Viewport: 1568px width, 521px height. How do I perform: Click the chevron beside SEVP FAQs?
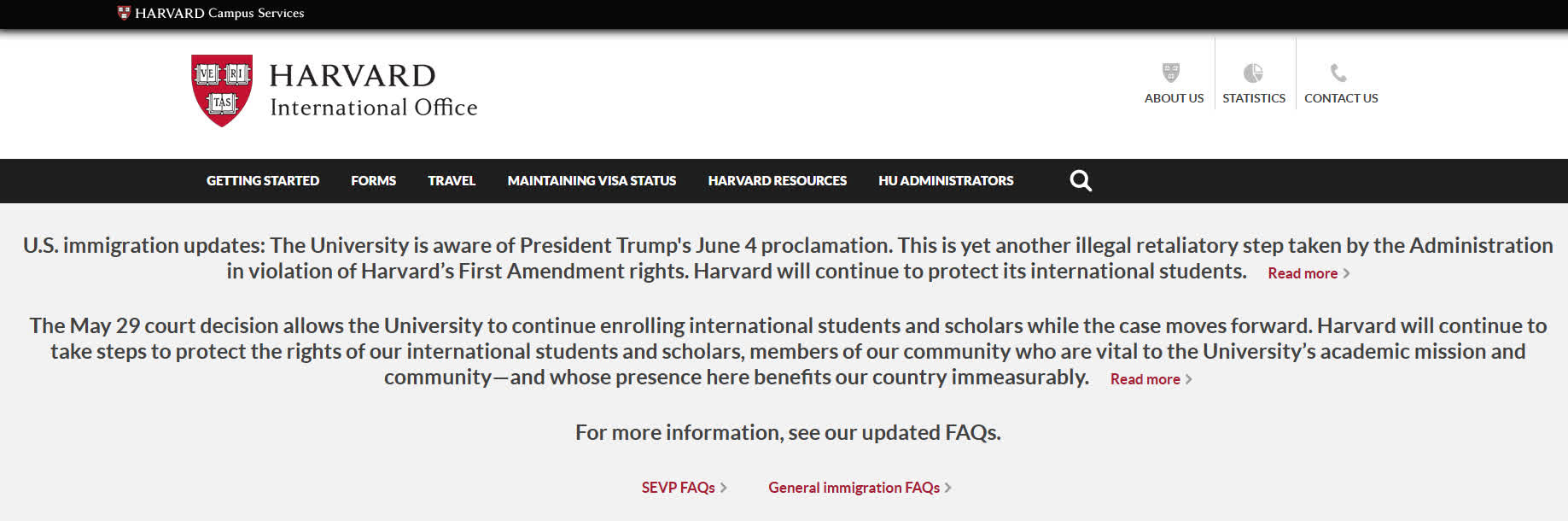(724, 488)
